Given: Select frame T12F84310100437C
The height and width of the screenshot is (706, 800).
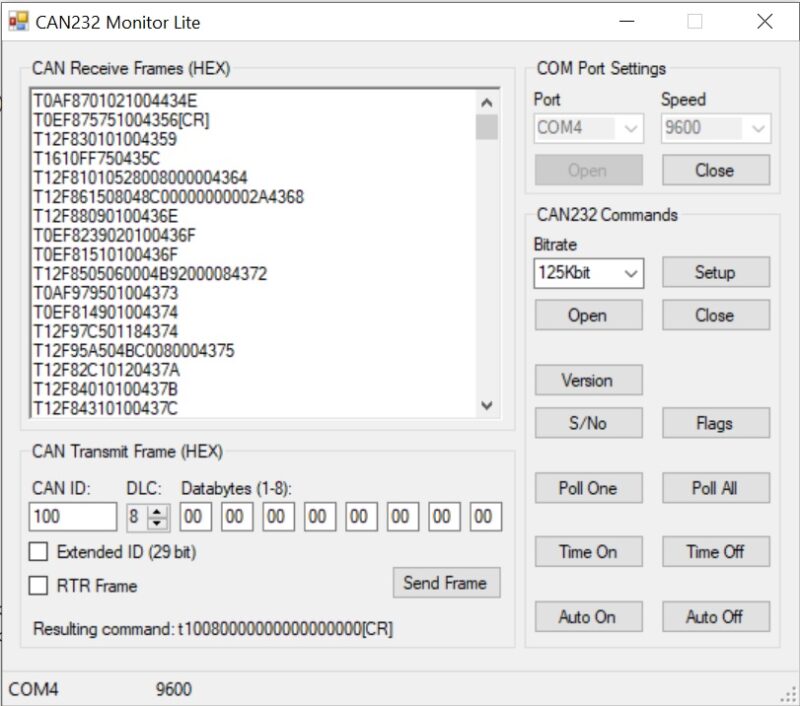Looking at the screenshot, I should tap(106, 408).
